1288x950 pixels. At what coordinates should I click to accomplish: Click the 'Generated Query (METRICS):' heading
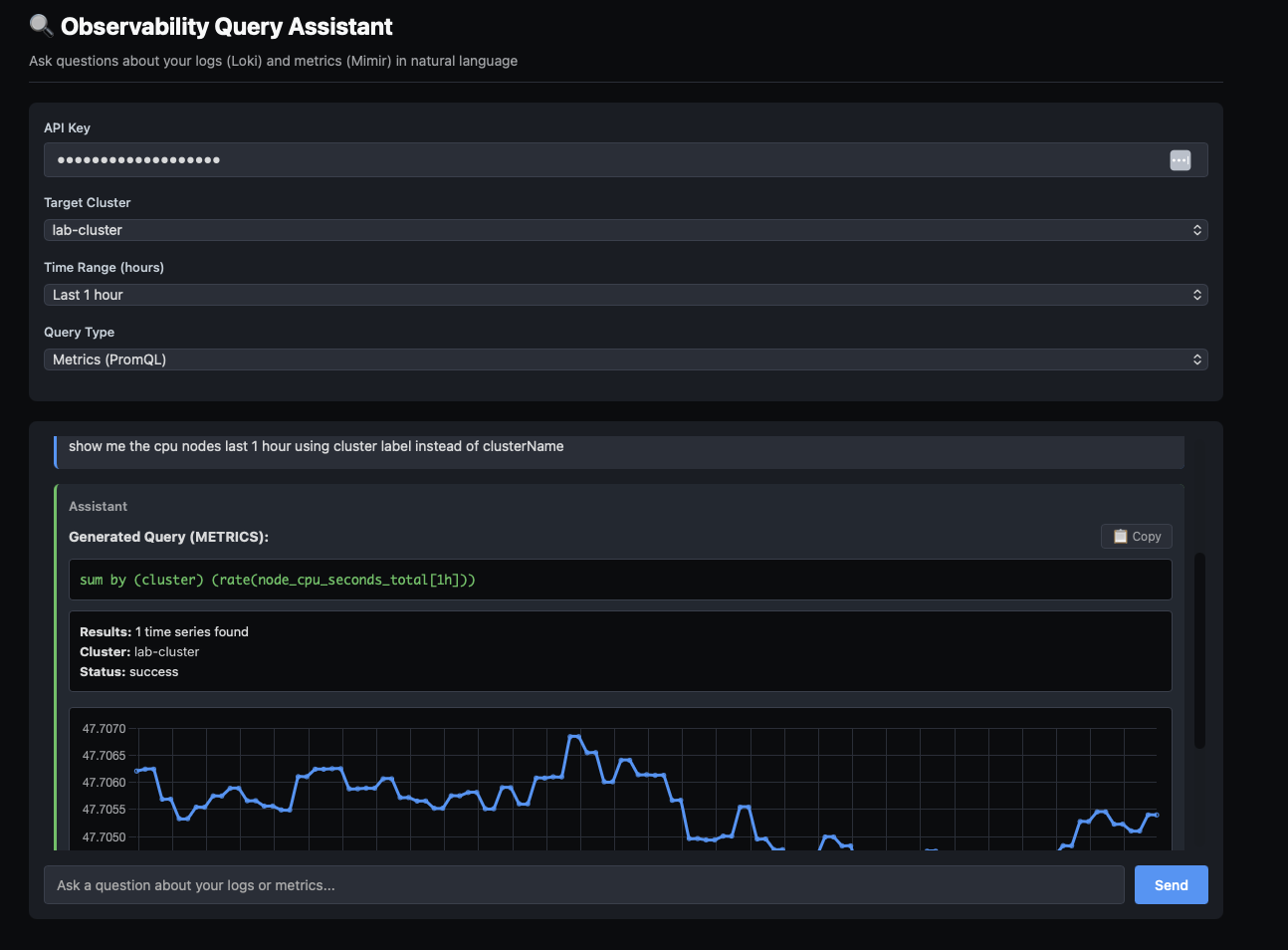168,537
